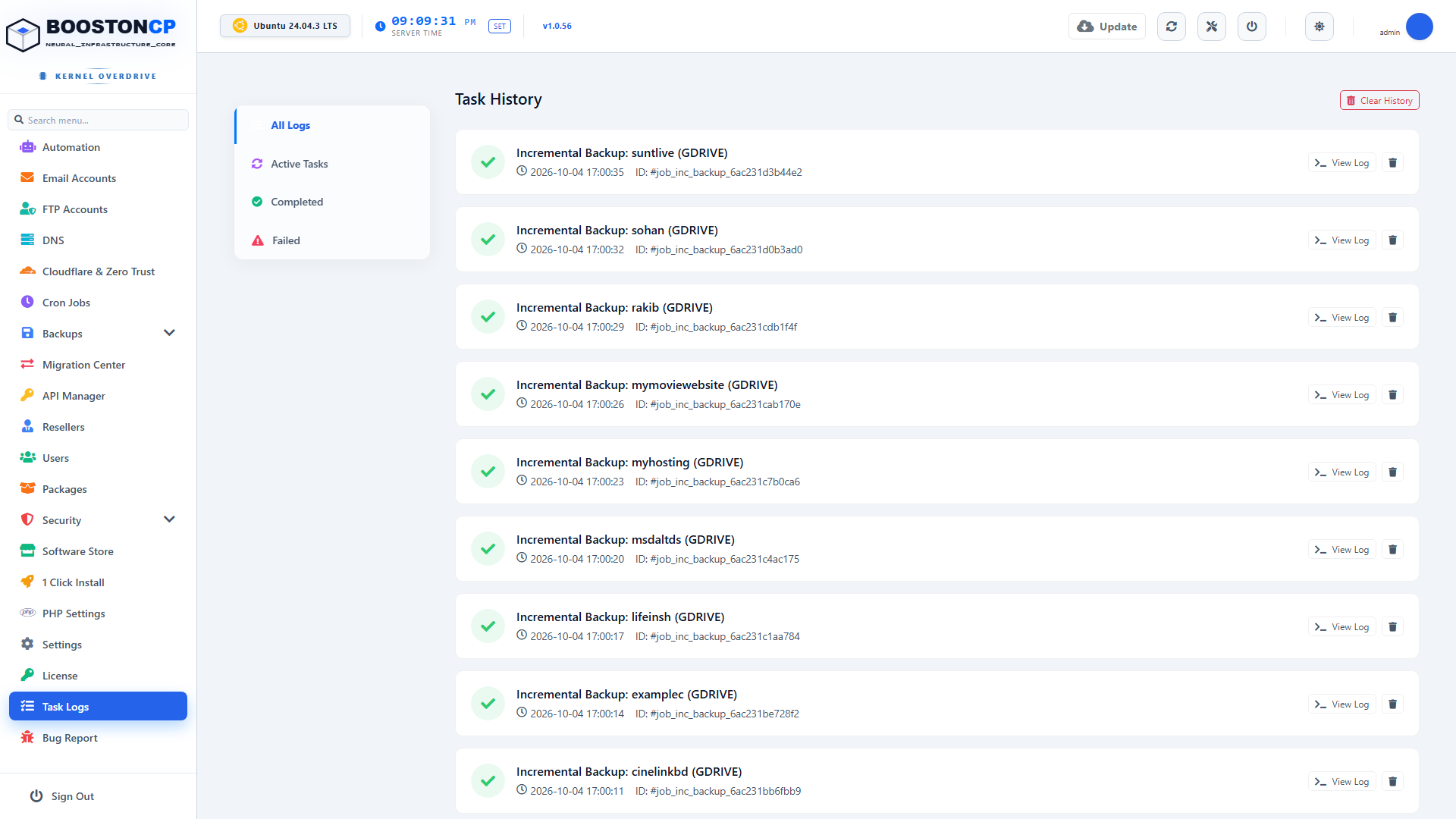Click the green check on suntlive backup

click(x=488, y=162)
